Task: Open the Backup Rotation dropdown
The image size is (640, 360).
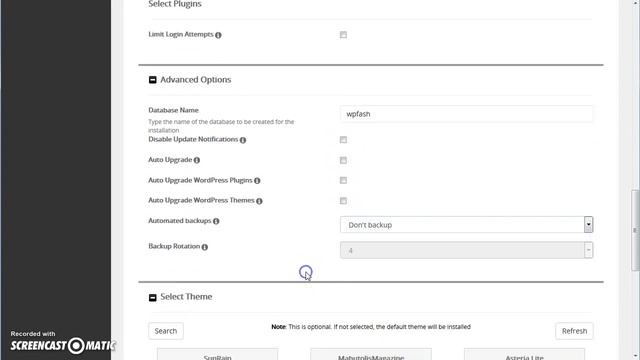Action: coord(467,250)
